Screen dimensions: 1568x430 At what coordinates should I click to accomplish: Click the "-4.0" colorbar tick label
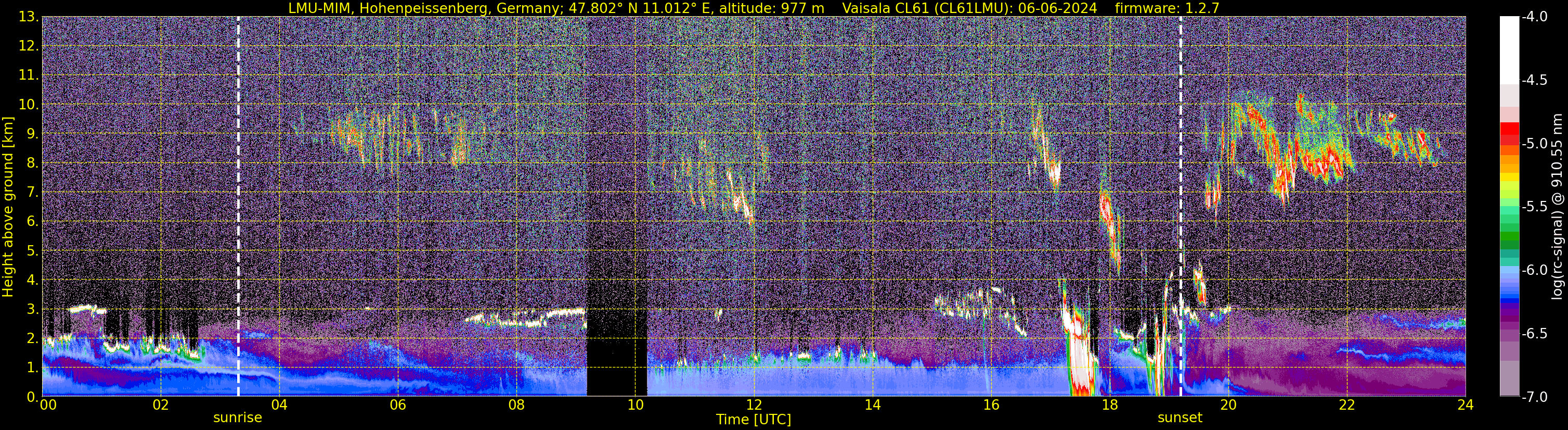tap(1534, 17)
